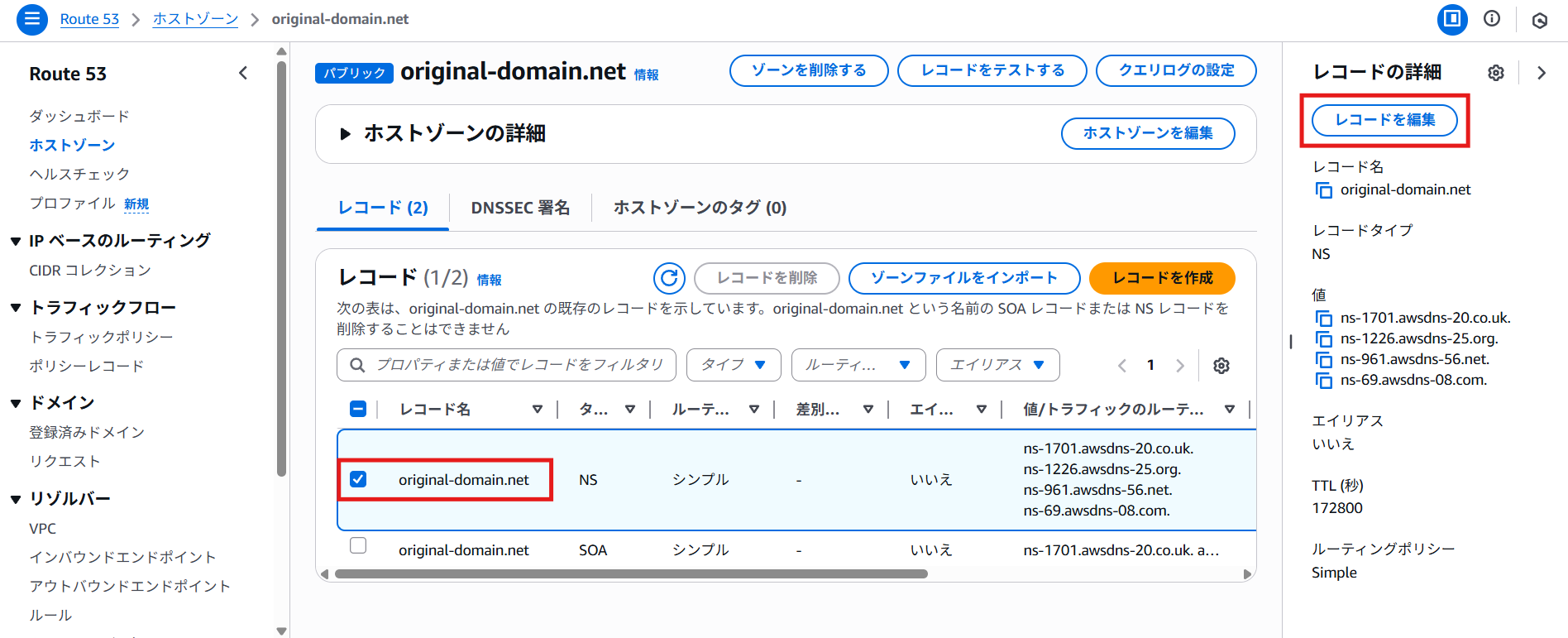
Task: Collapse IP ベースのルーティング nav group
Action: click(16, 242)
